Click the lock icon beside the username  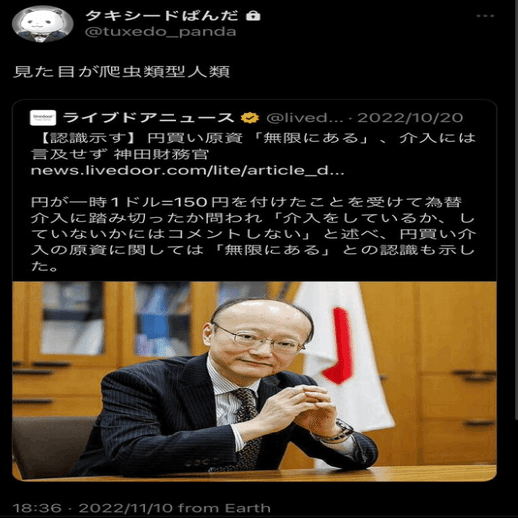click(x=253, y=16)
